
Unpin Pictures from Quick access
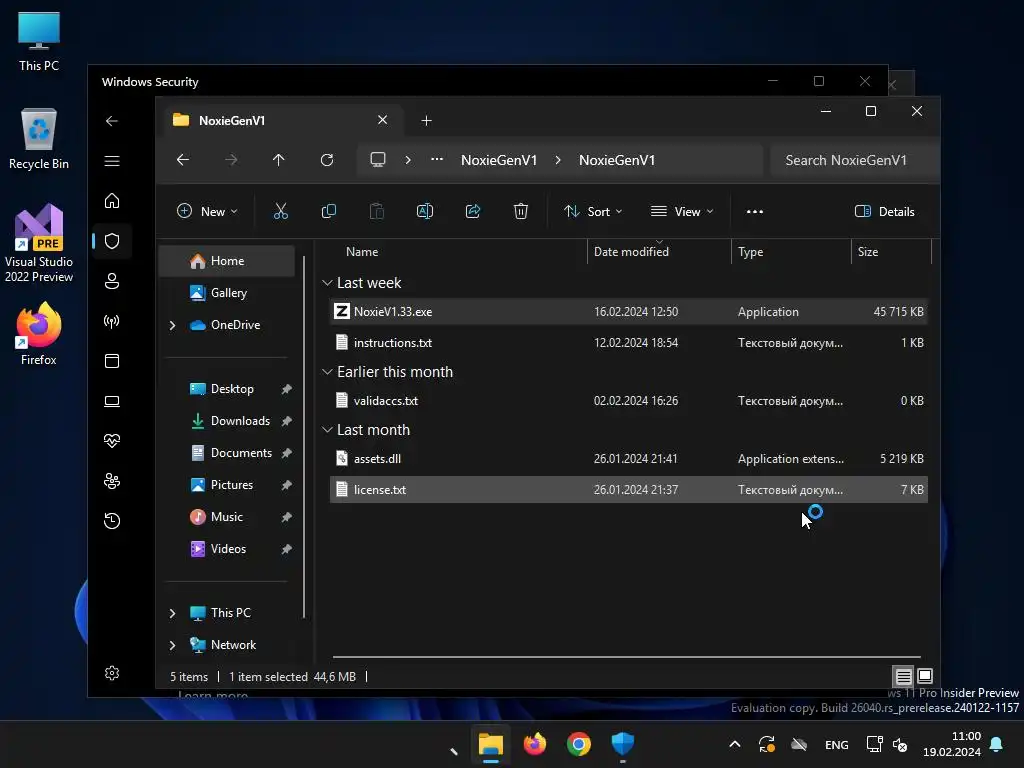pos(286,485)
